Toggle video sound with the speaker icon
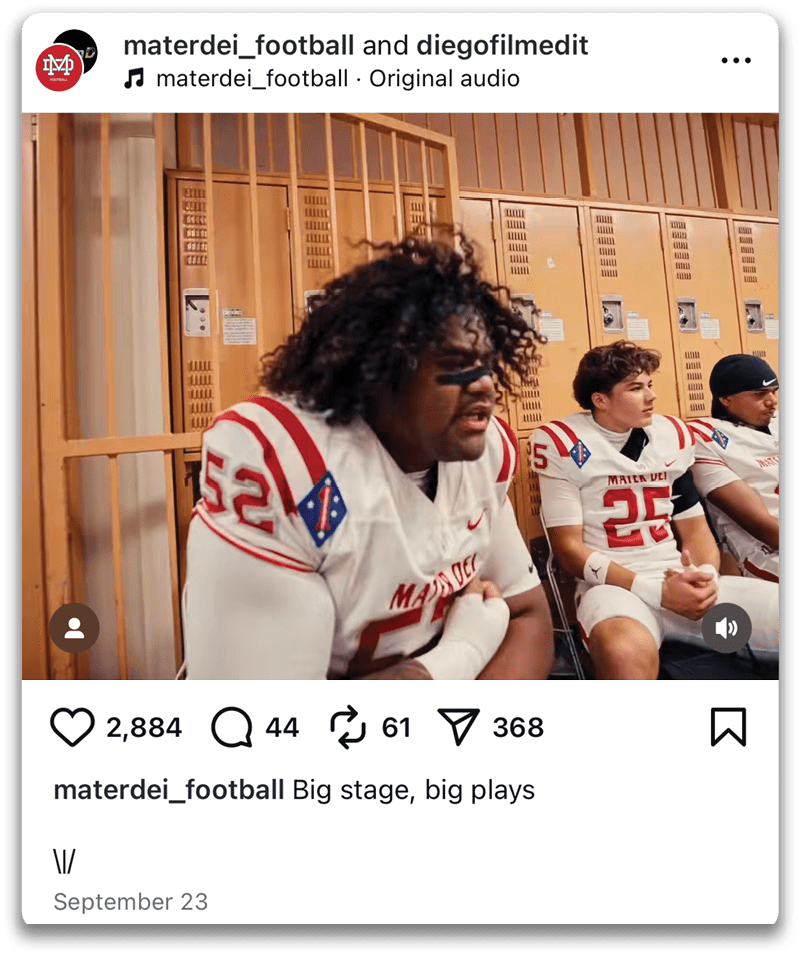Viewport: 800px width, 961px height. [726, 628]
